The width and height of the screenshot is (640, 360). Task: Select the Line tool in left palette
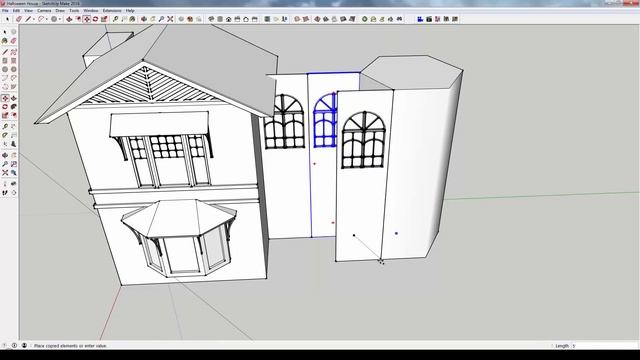point(5,52)
